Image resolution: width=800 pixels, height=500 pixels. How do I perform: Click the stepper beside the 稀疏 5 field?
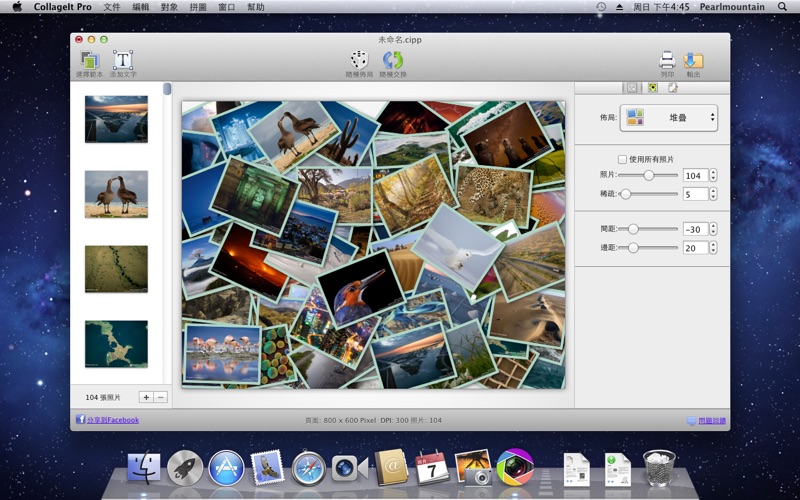(x=713, y=194)
